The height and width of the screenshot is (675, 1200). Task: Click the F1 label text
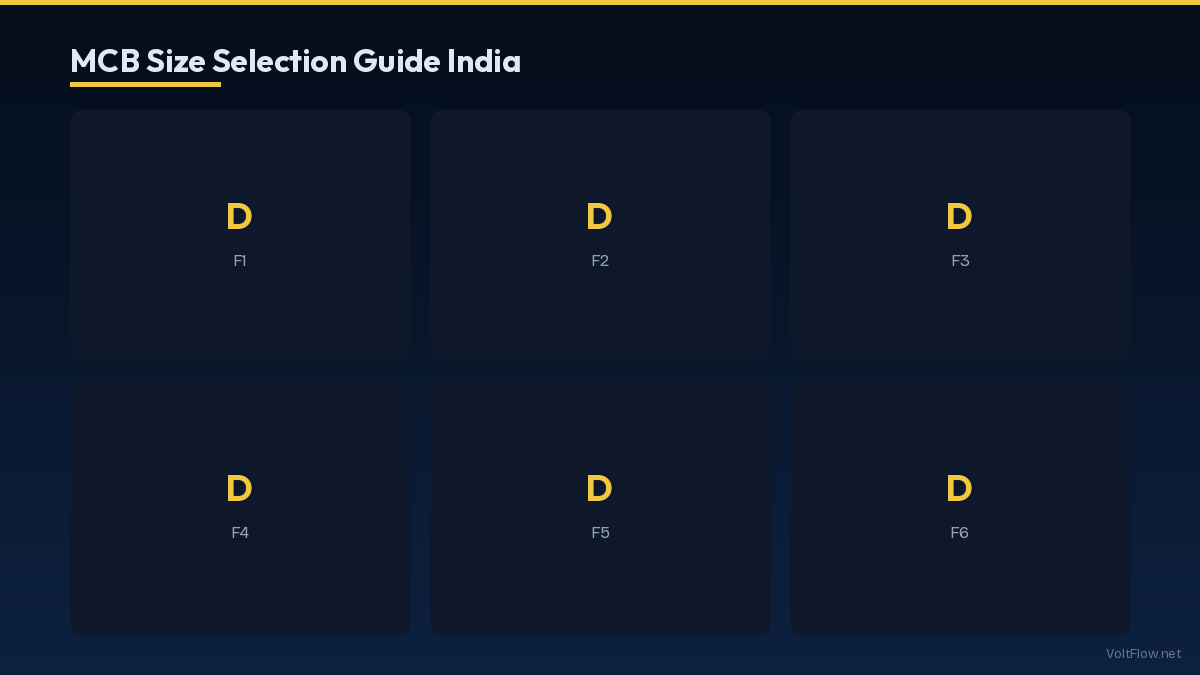[240, 261]
